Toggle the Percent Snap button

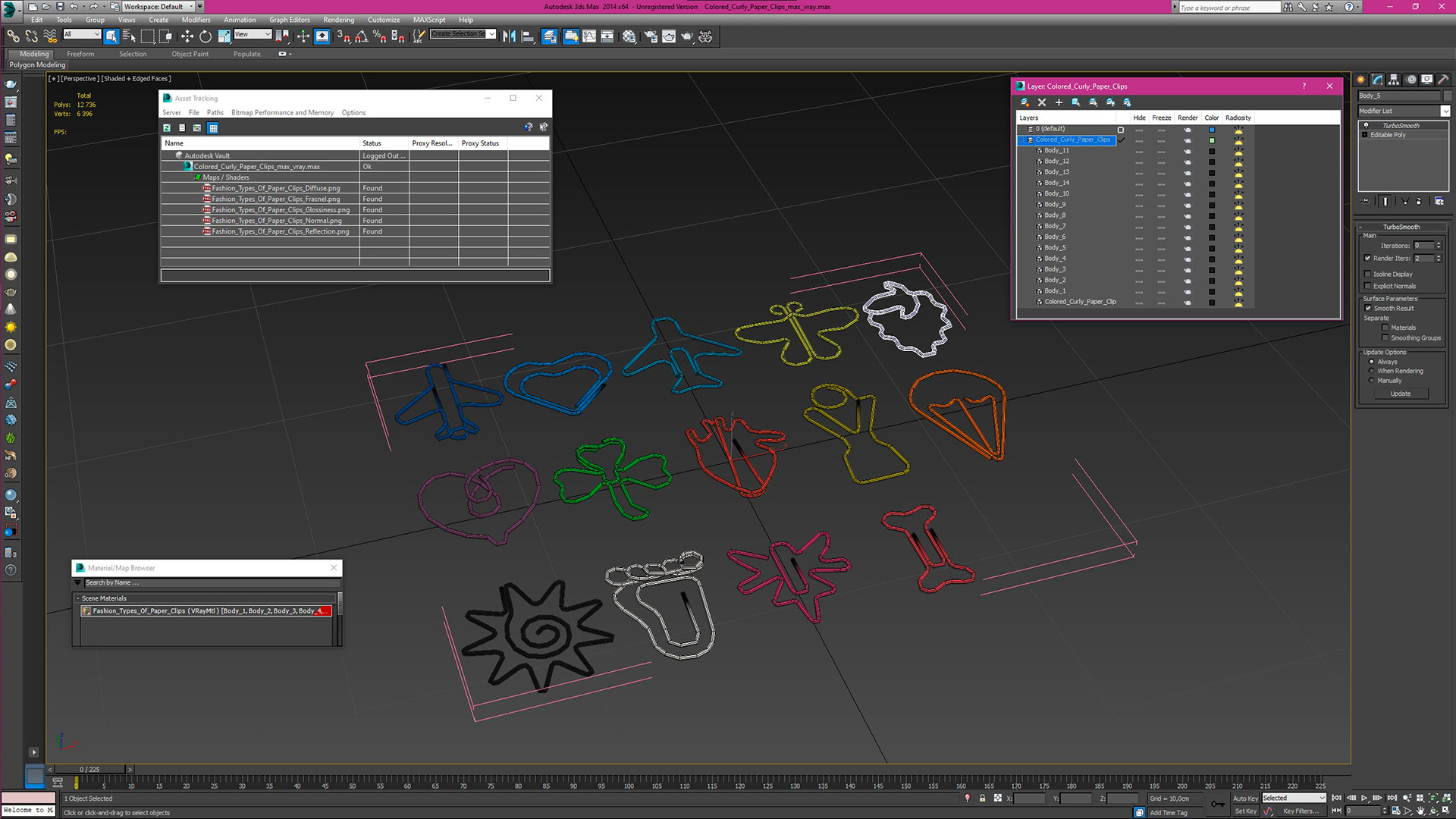379,36
